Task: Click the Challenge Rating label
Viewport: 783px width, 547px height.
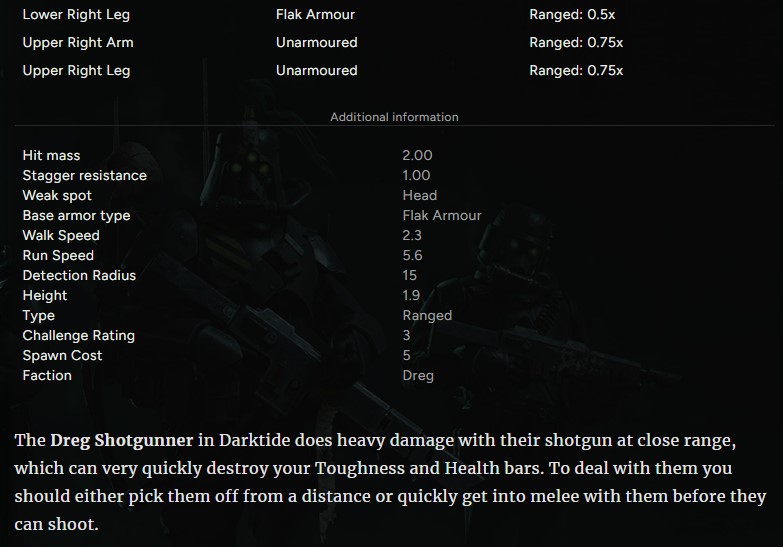Action: 78,335
